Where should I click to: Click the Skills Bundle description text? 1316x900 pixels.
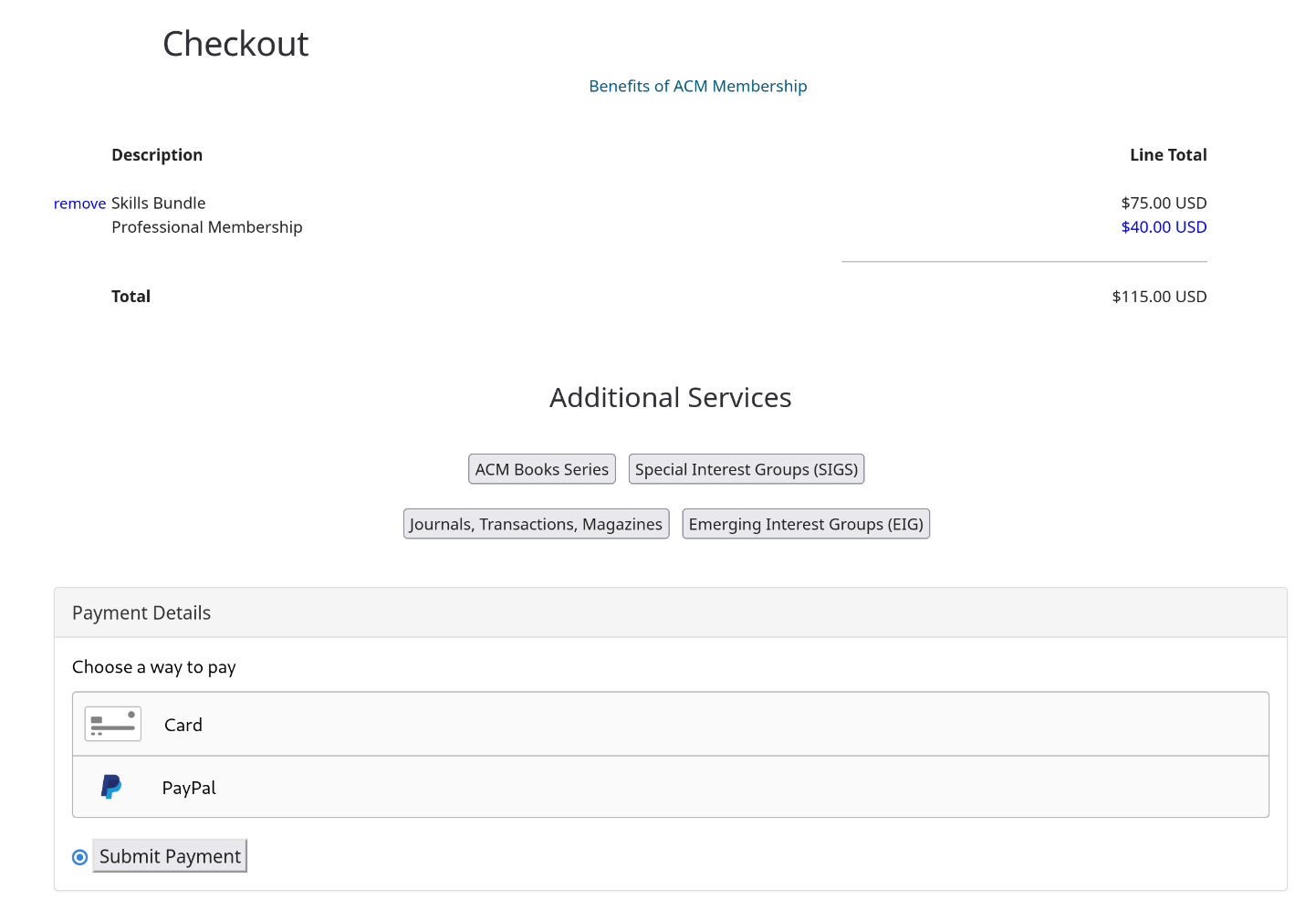click(x=159, y=203)
